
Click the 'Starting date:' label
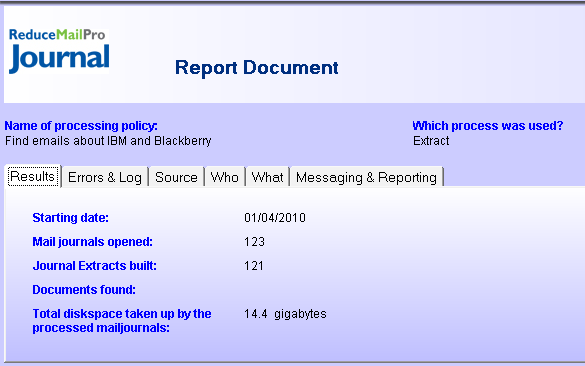(x=71, y=218)
